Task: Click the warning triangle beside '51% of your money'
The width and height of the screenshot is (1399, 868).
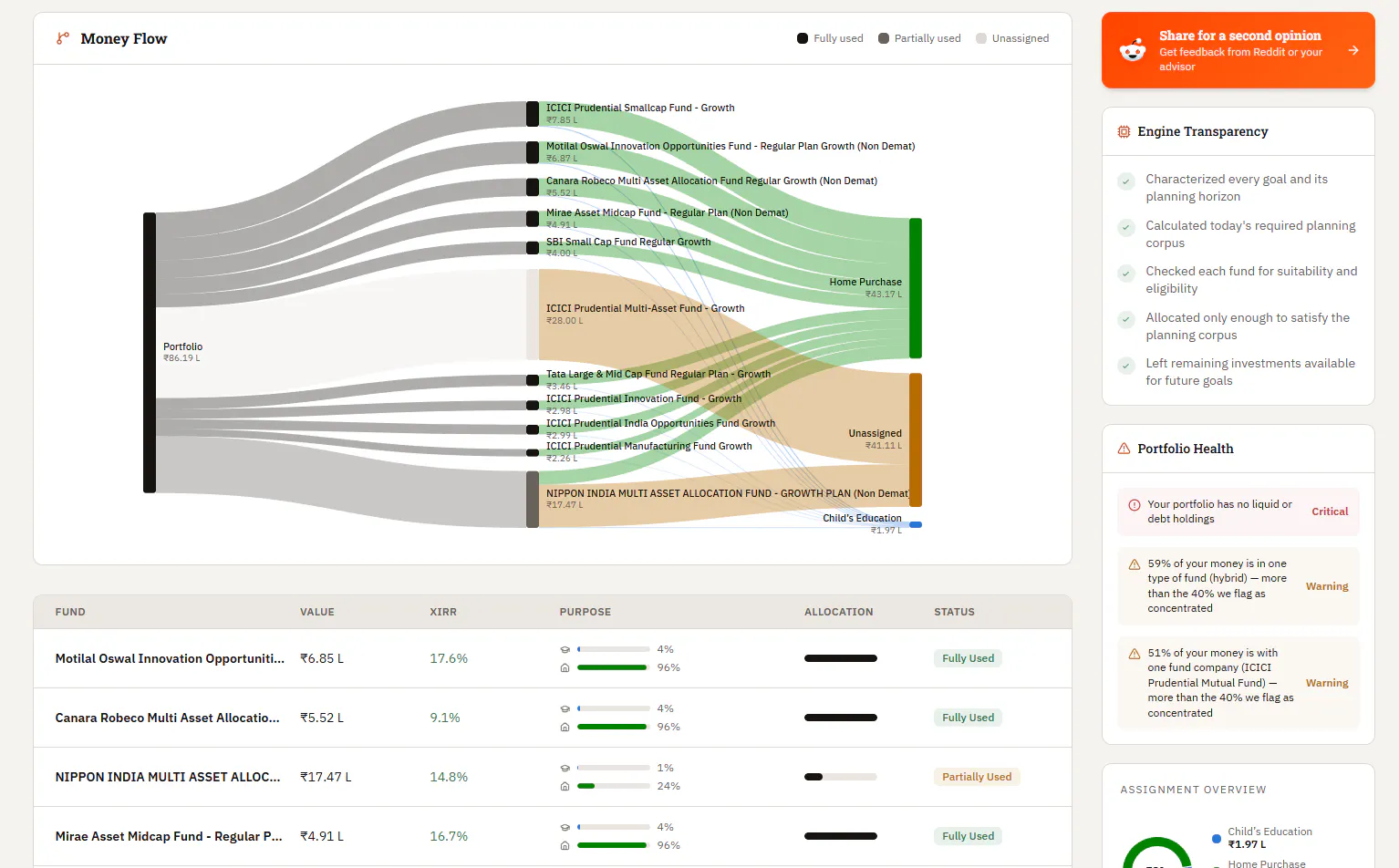Action: point(1135,654)
